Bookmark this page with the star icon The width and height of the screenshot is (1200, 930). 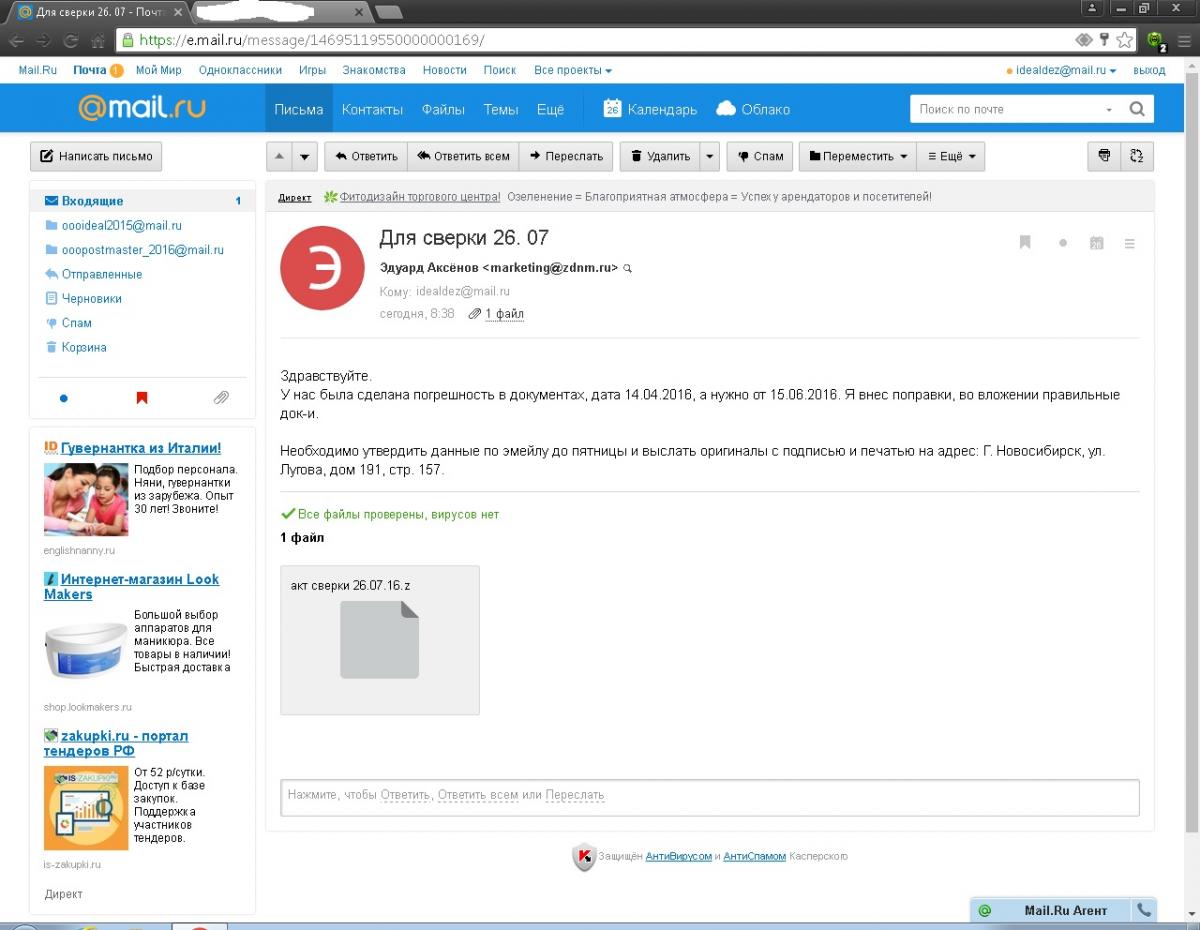click(1125, 40)
